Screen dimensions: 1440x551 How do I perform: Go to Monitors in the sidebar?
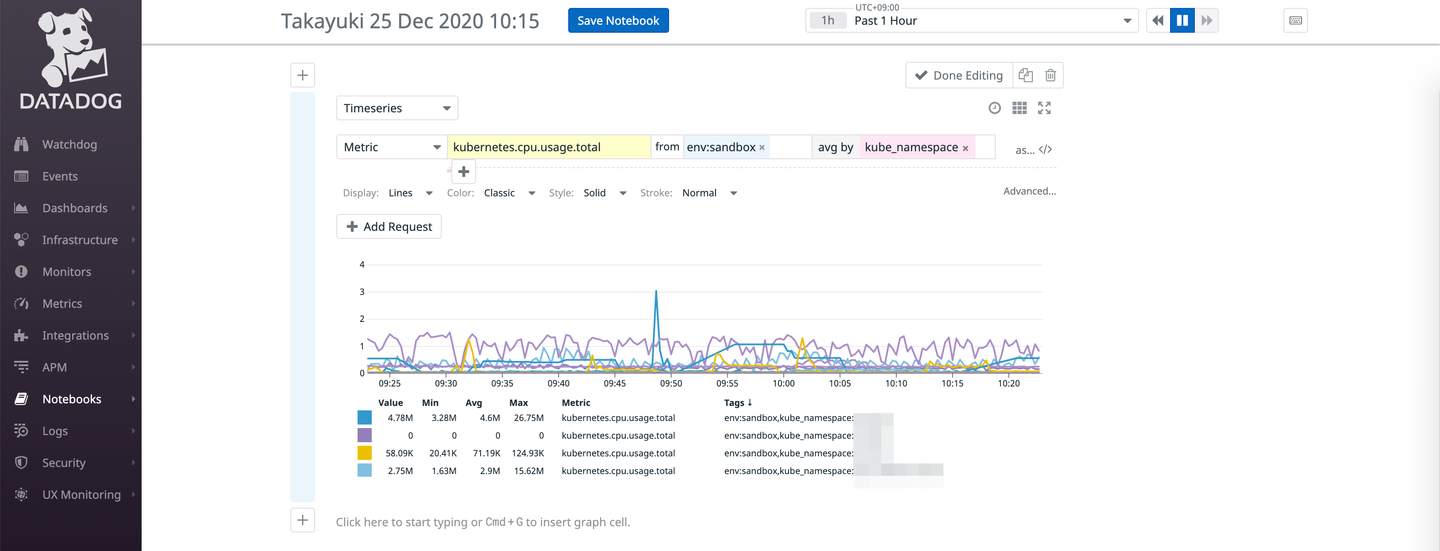66,272
